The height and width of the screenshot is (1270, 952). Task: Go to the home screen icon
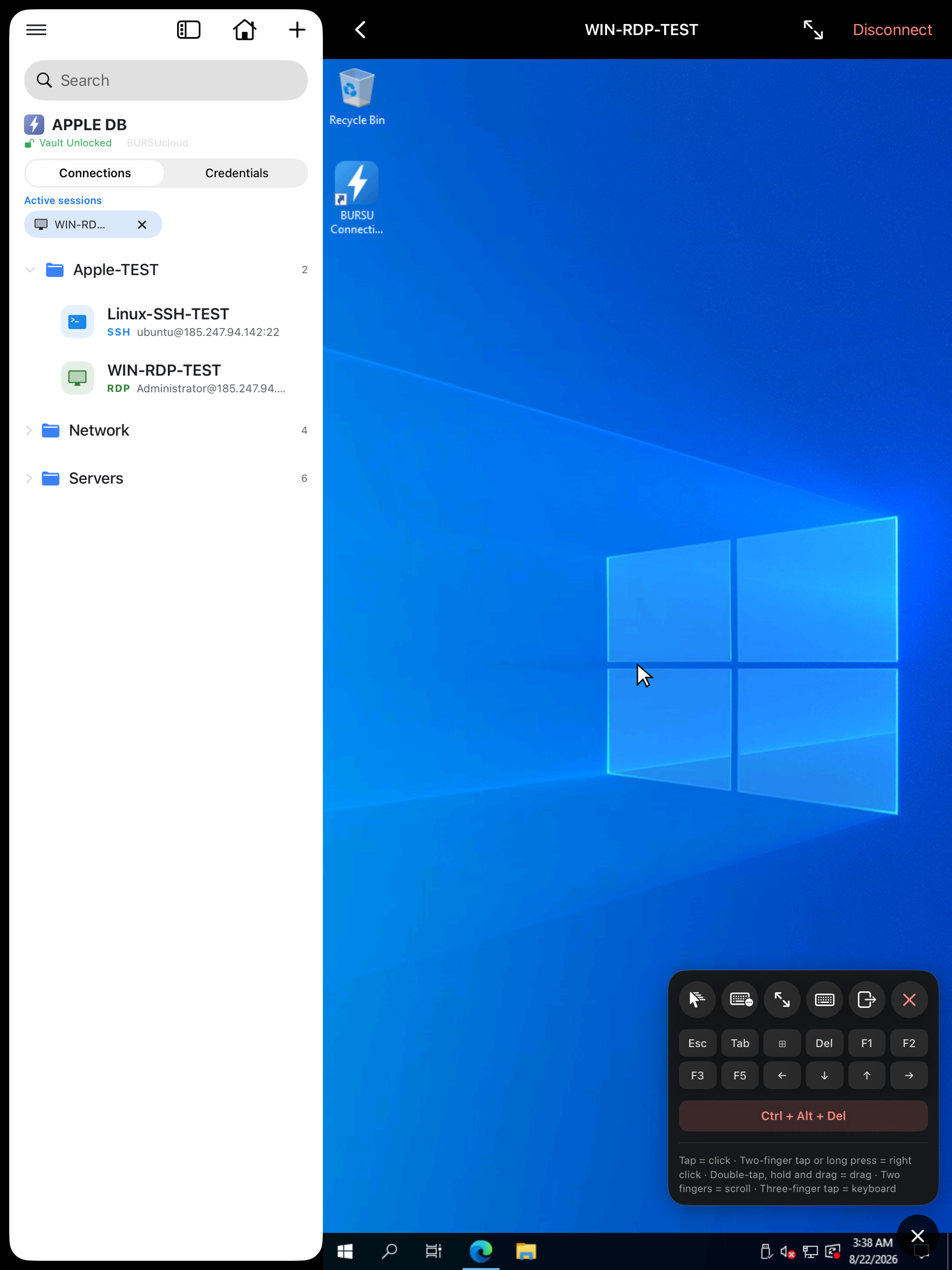[x=244, y=30]
